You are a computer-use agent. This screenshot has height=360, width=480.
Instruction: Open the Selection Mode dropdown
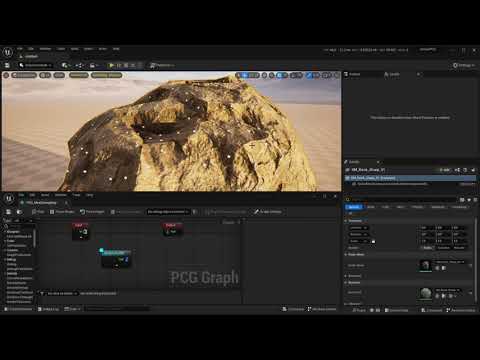pos(36,65)
